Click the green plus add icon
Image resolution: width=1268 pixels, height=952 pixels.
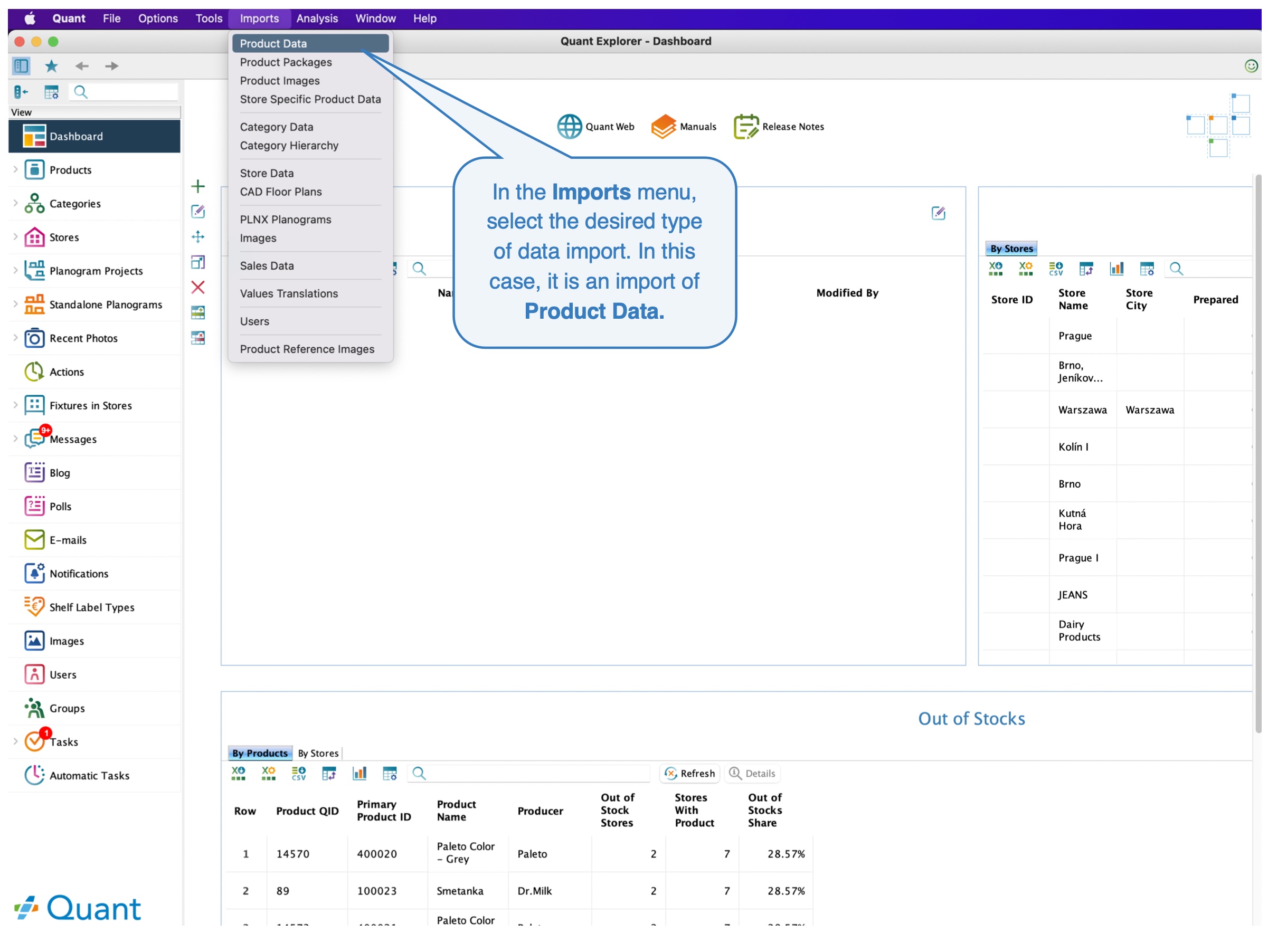pos(198,186)
